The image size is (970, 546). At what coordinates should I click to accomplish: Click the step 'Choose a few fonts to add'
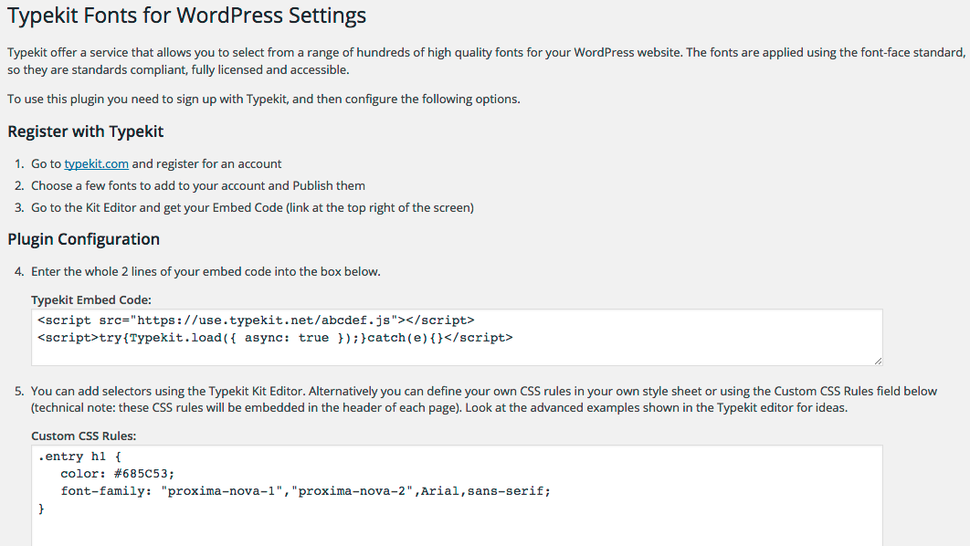coord(198,186)
